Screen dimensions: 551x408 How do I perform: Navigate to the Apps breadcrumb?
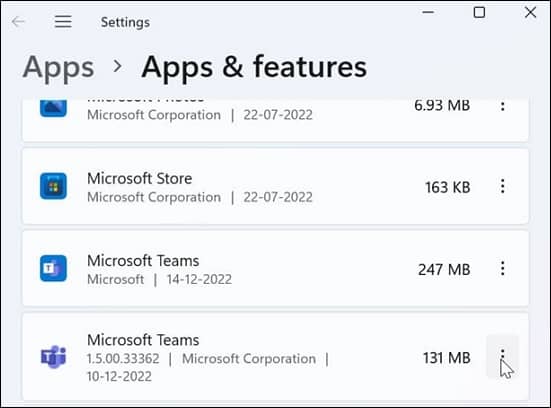click(59, 68)
